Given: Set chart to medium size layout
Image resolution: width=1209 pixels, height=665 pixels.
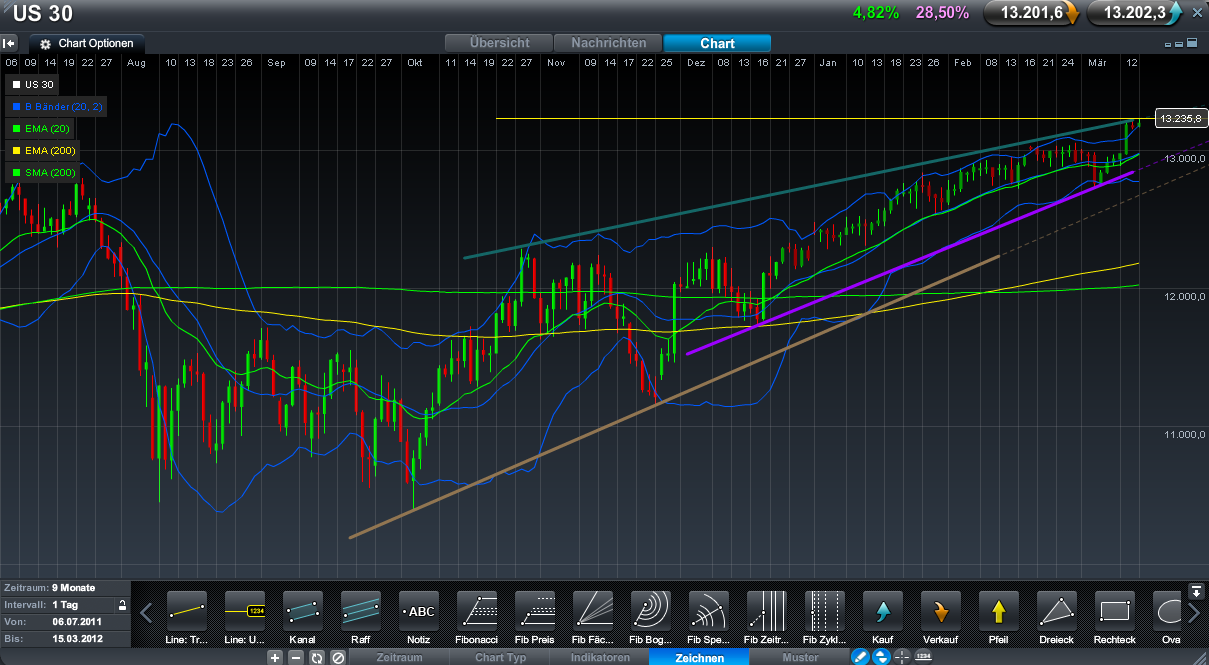Looking at the screenshot, I should pyautogui.click(x=1179, y=44).
